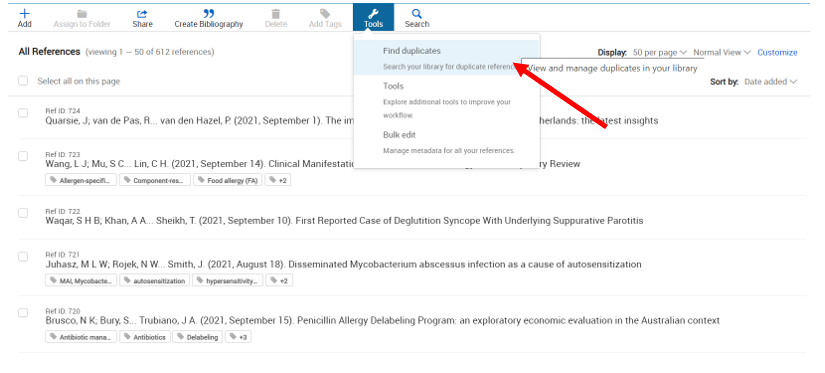Open the Brusco, N K reference
825x373 pixels.
pos(383,320)
